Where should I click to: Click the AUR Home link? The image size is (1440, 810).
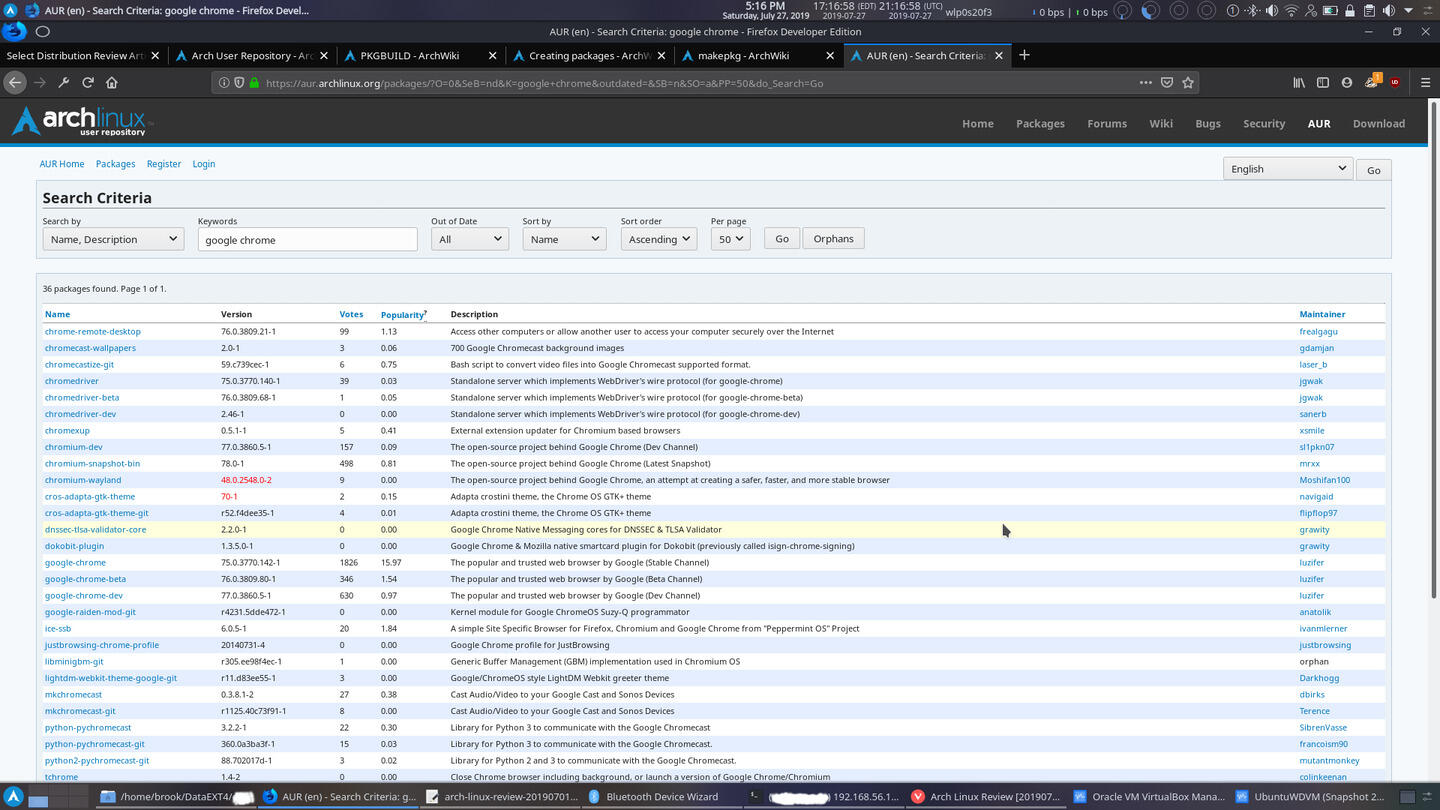62,164
